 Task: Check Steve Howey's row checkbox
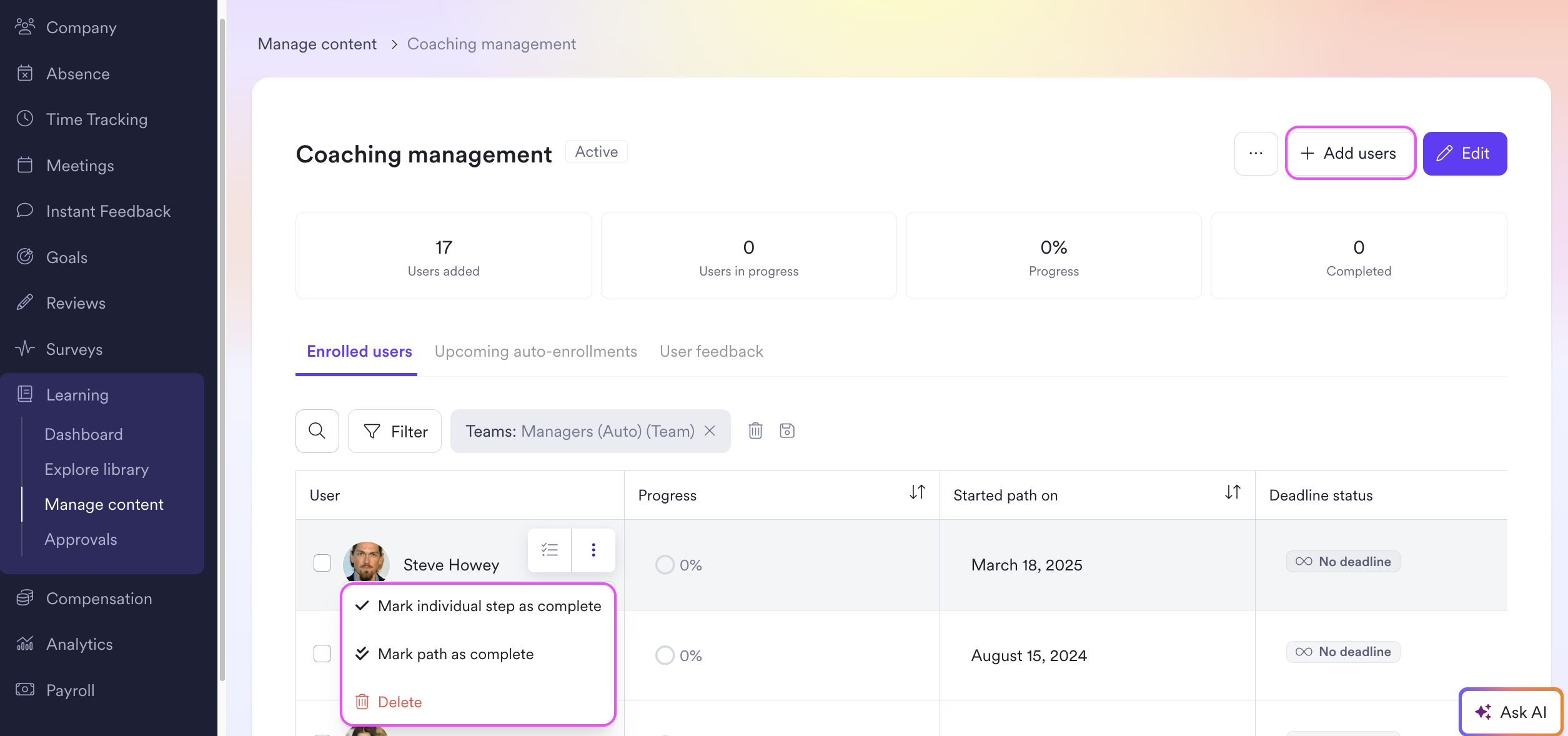[322, 563]
